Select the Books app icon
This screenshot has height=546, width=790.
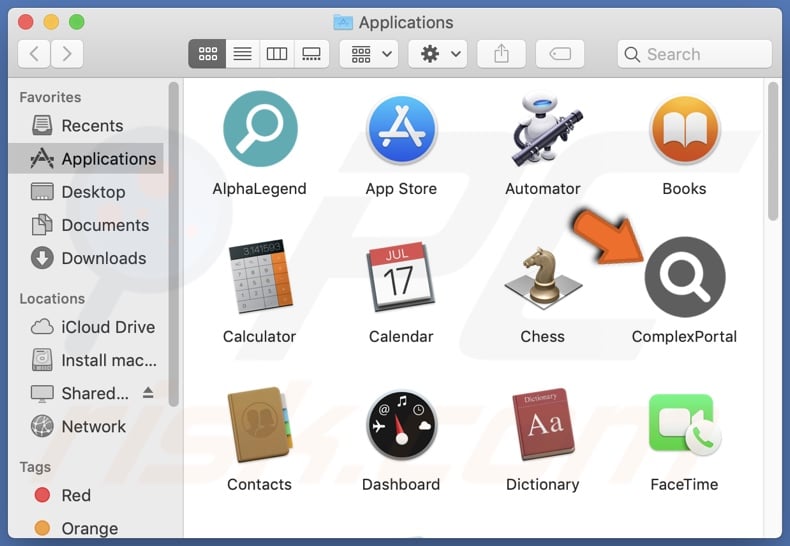click(x=684, y=129)
